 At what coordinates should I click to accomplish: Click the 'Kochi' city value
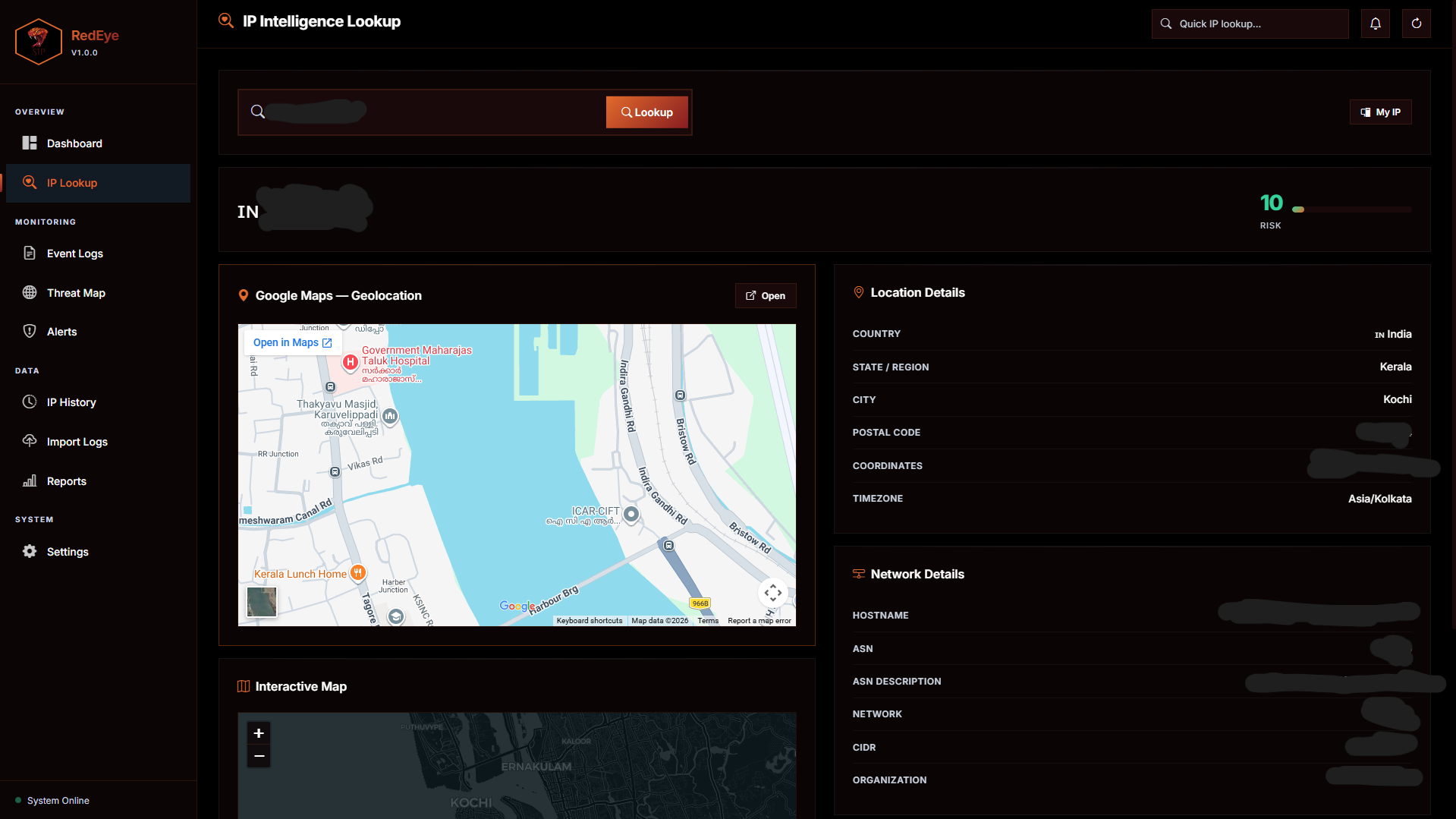(x=1397, y=399)
